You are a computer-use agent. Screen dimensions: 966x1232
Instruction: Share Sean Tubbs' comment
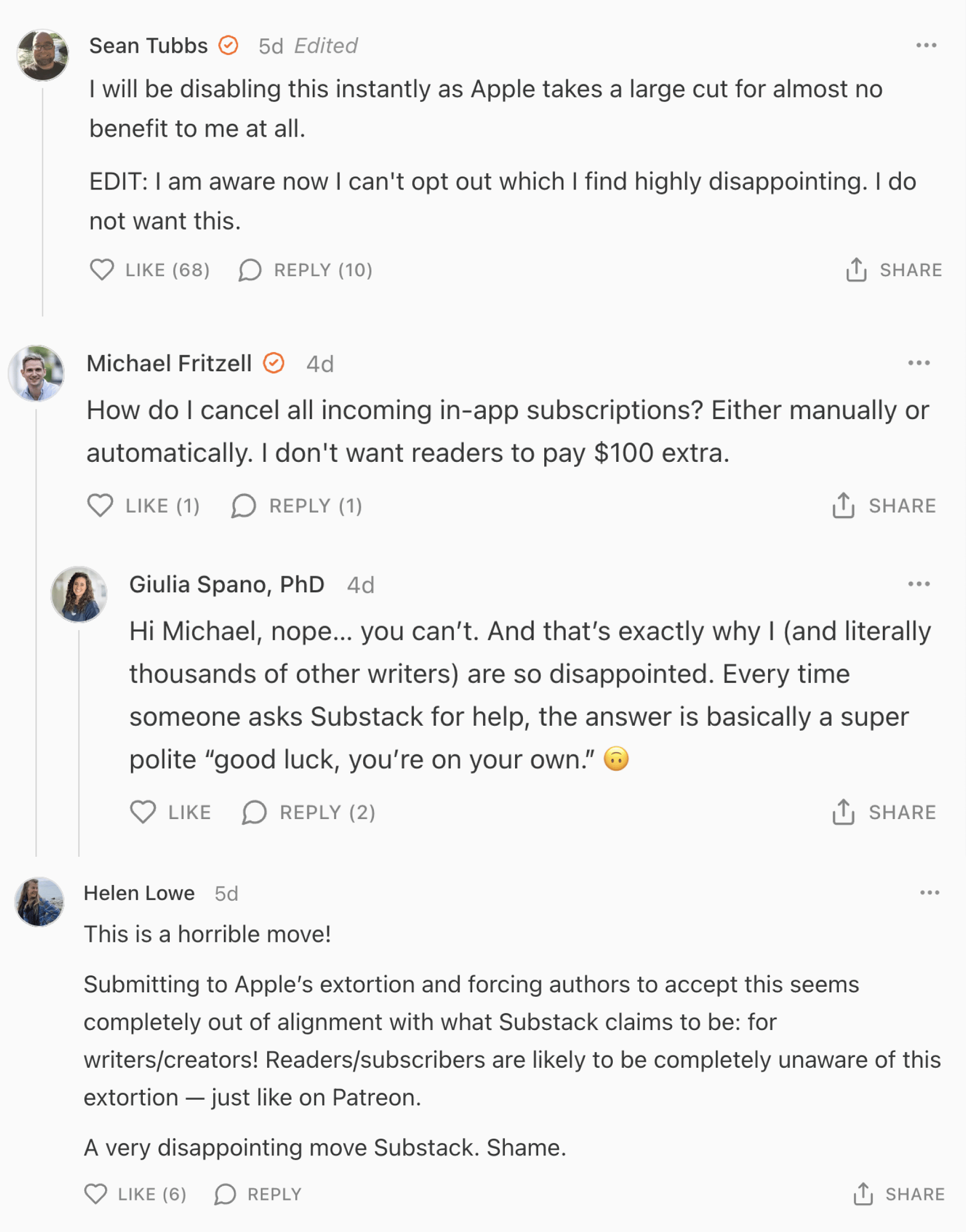pos(893,270)
